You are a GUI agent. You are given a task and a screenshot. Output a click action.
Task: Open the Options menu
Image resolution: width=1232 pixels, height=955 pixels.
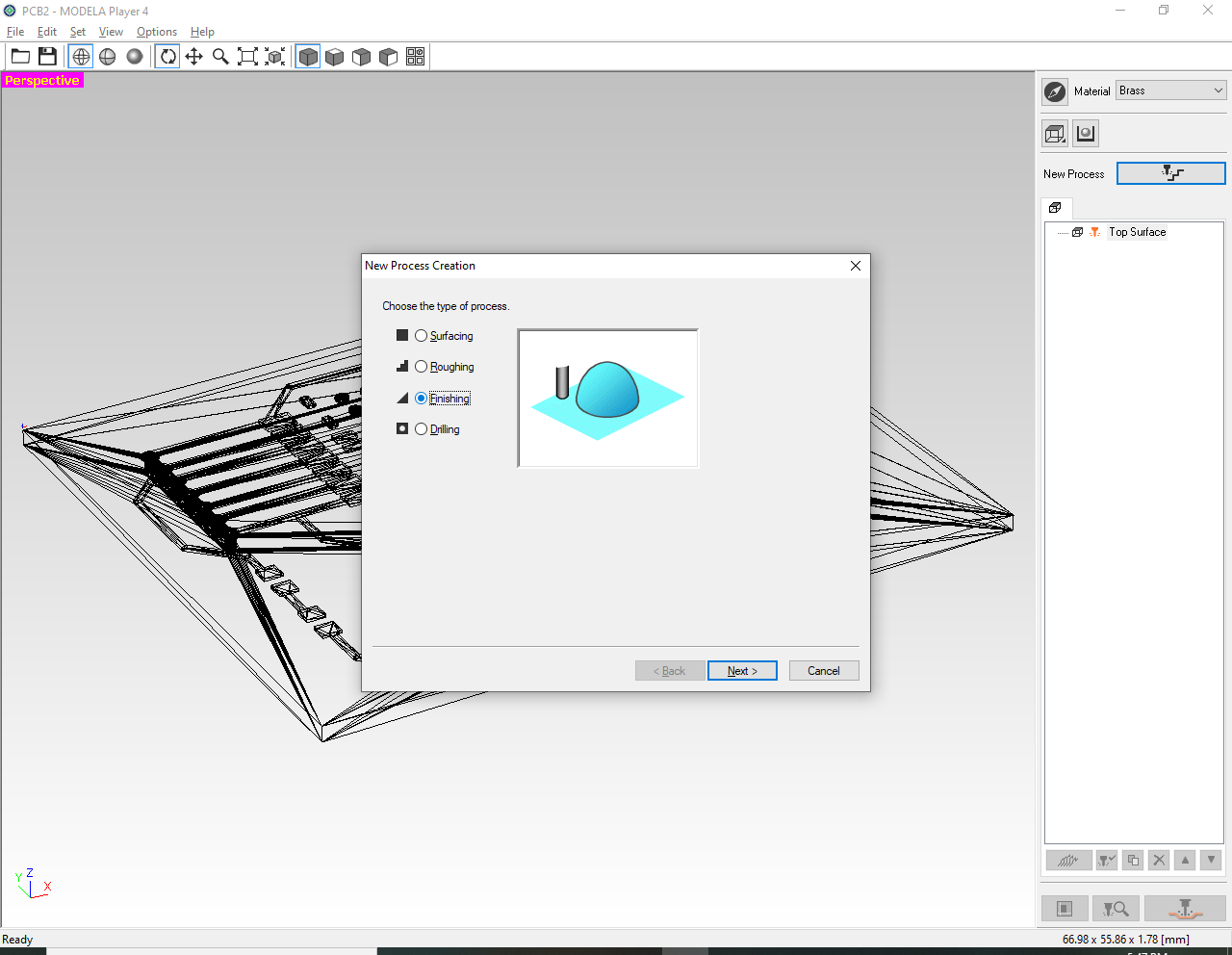pyautogui.click(x=156, y=31)
